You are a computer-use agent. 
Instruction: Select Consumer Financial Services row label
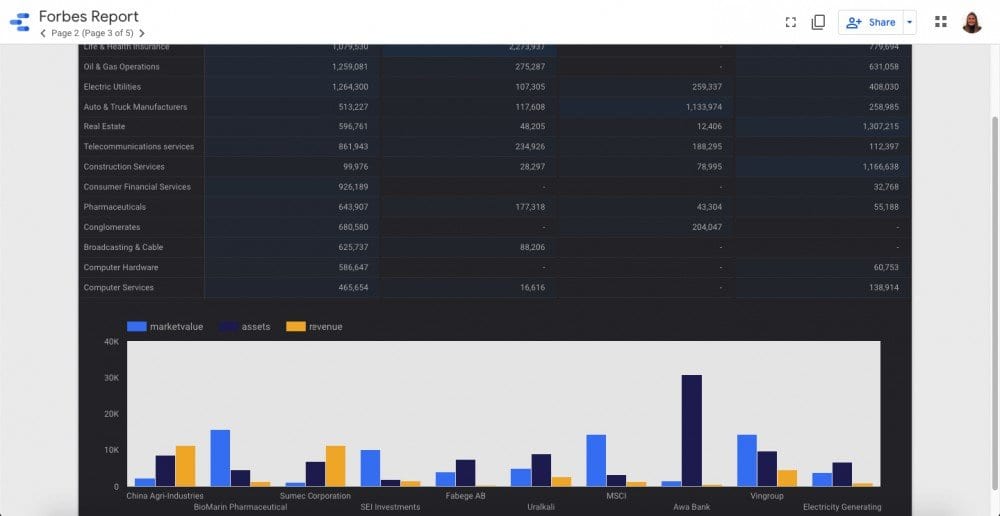click(137, 187)
